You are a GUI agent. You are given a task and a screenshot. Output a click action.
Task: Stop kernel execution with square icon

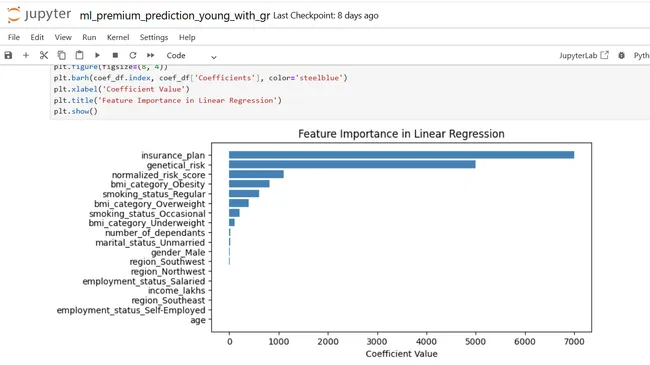point(115,55)
